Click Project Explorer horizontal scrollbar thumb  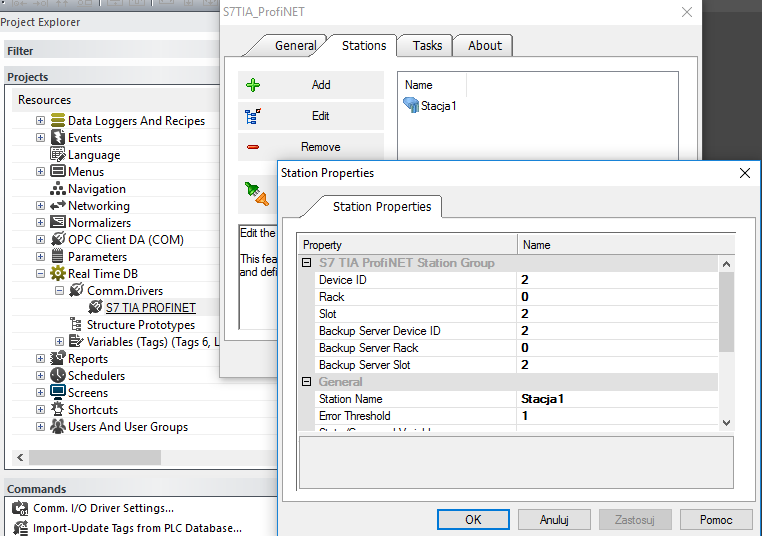click(95, 457)
